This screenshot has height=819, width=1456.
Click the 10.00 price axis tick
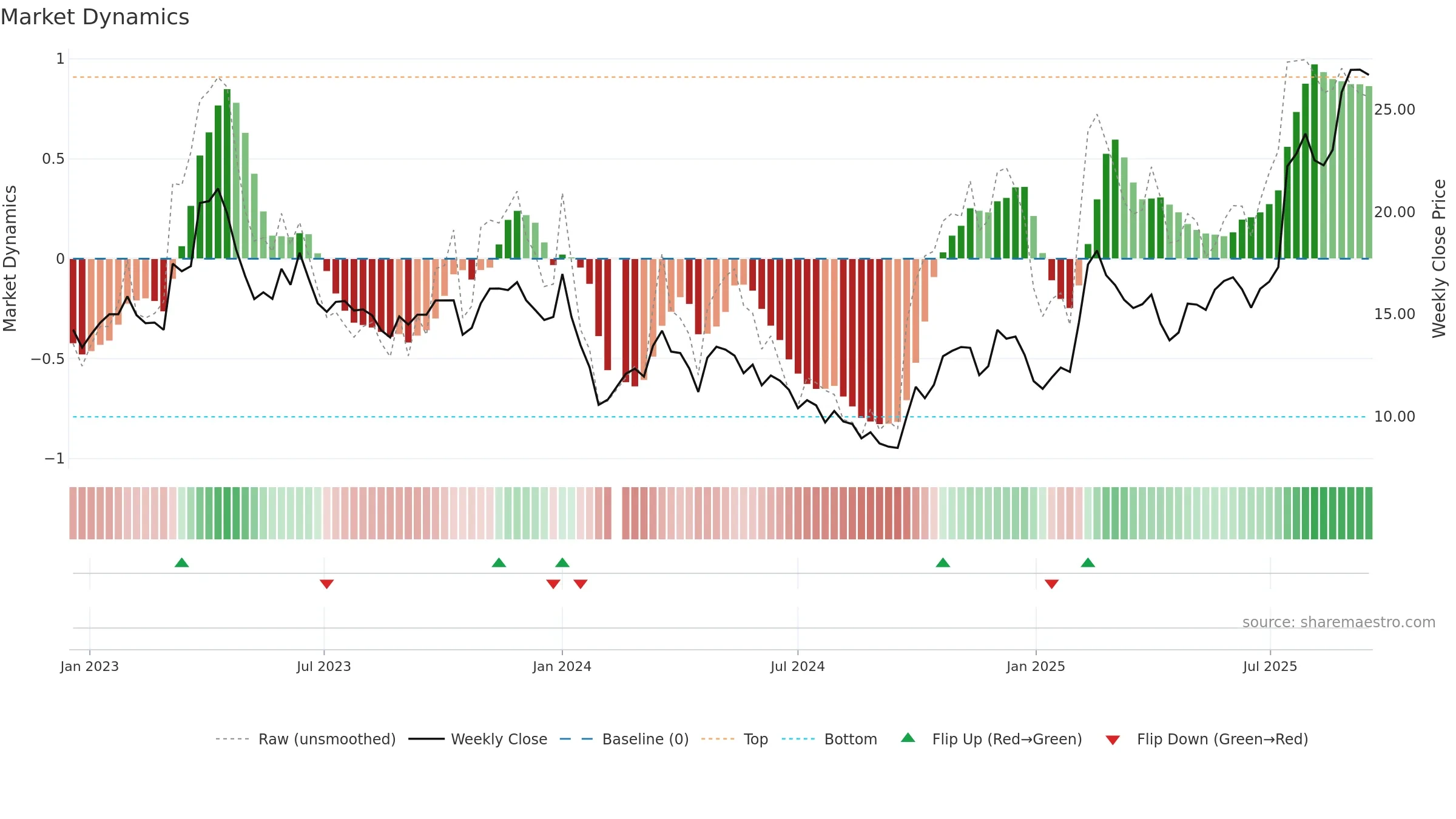(1394, 416)
